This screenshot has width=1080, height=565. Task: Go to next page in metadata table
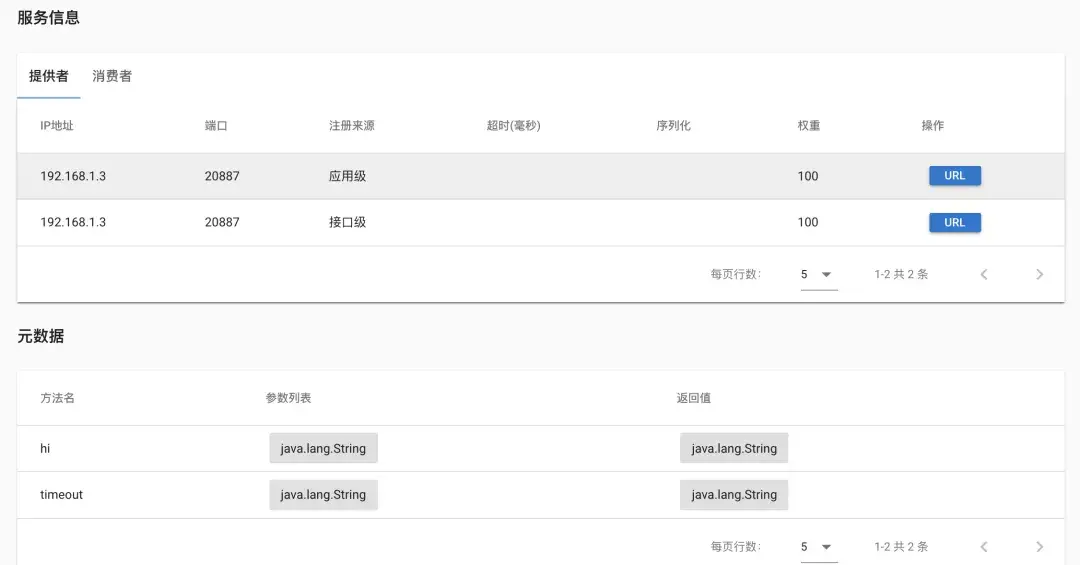tap(1039, 546)
